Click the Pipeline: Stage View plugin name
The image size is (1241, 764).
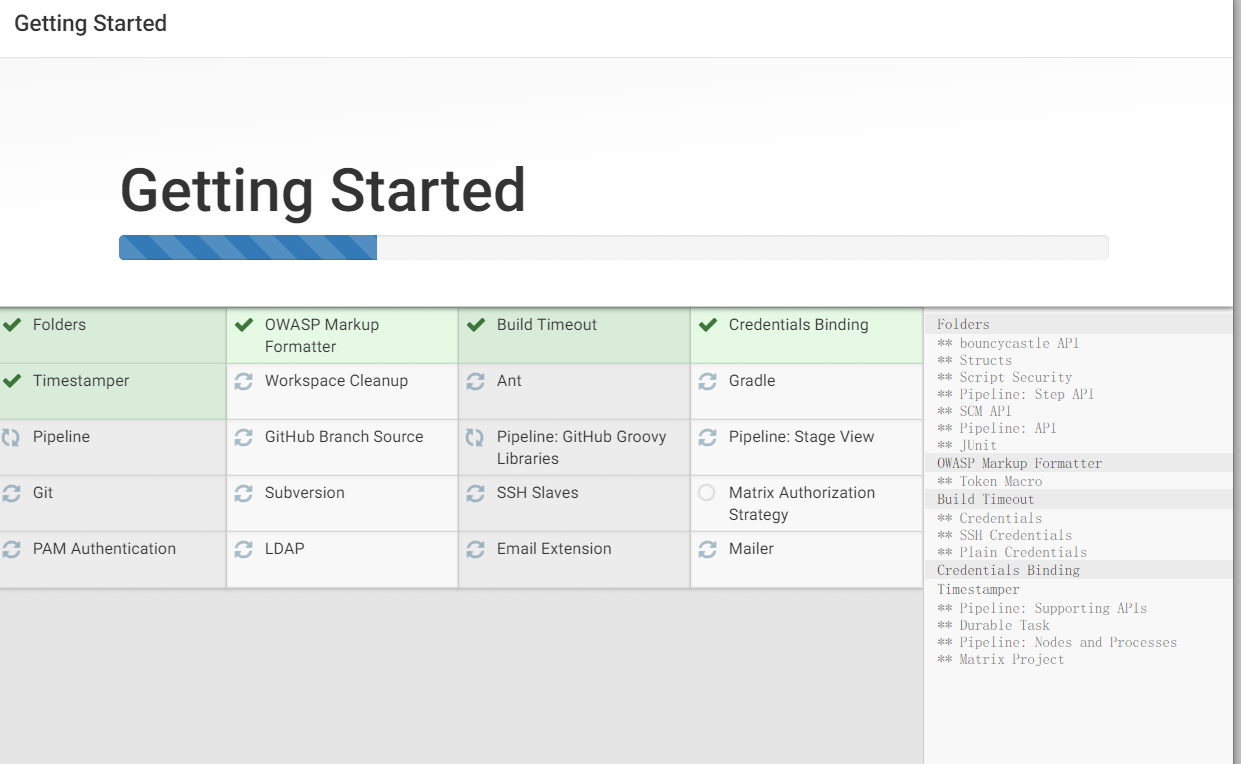[x=802, y=437]
